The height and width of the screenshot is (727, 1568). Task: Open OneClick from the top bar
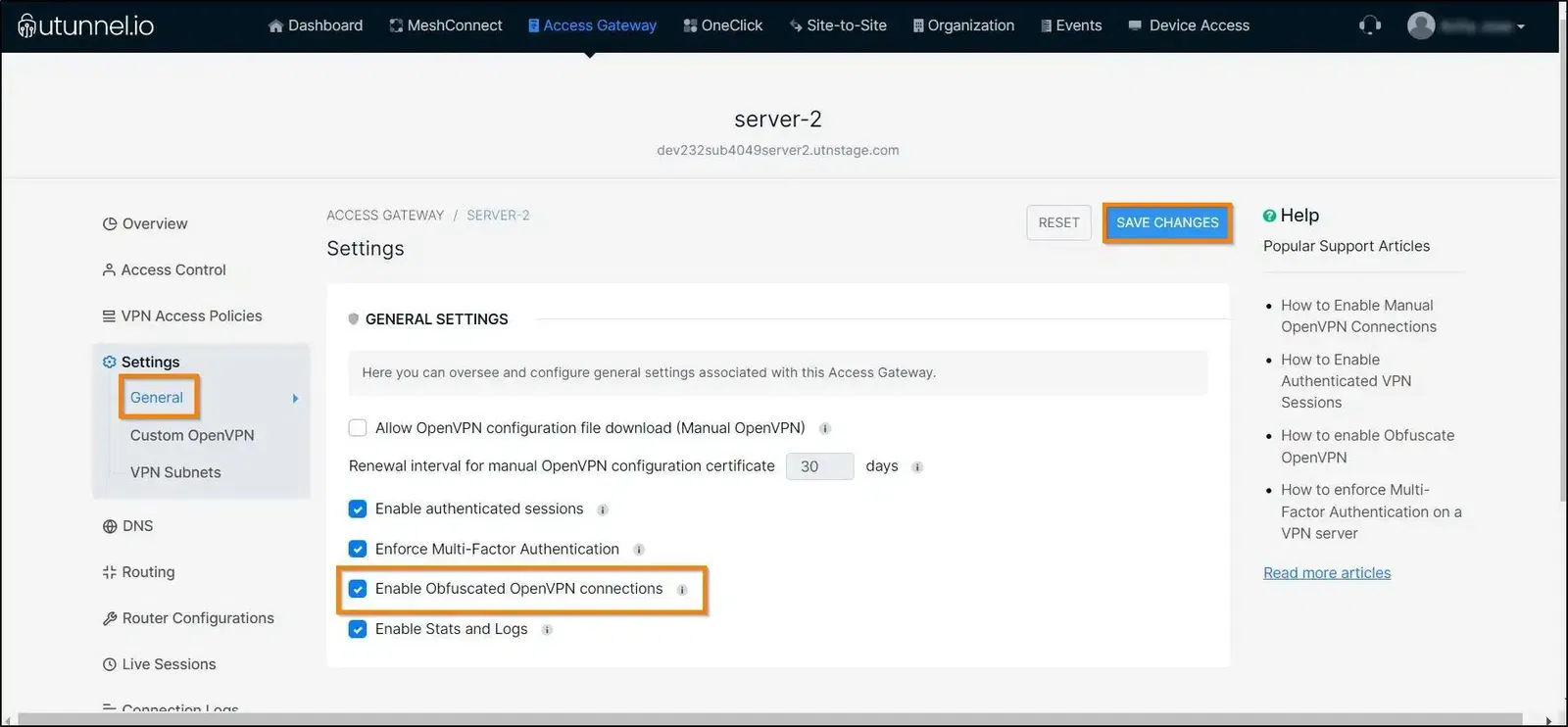click(x=723, y=25)
